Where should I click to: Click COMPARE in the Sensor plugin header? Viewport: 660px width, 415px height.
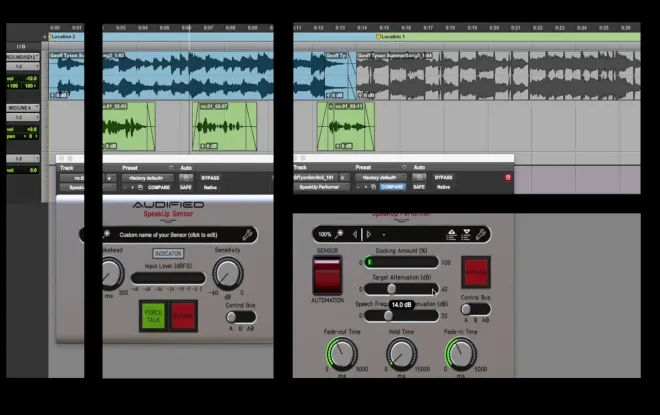click(159, 187)
